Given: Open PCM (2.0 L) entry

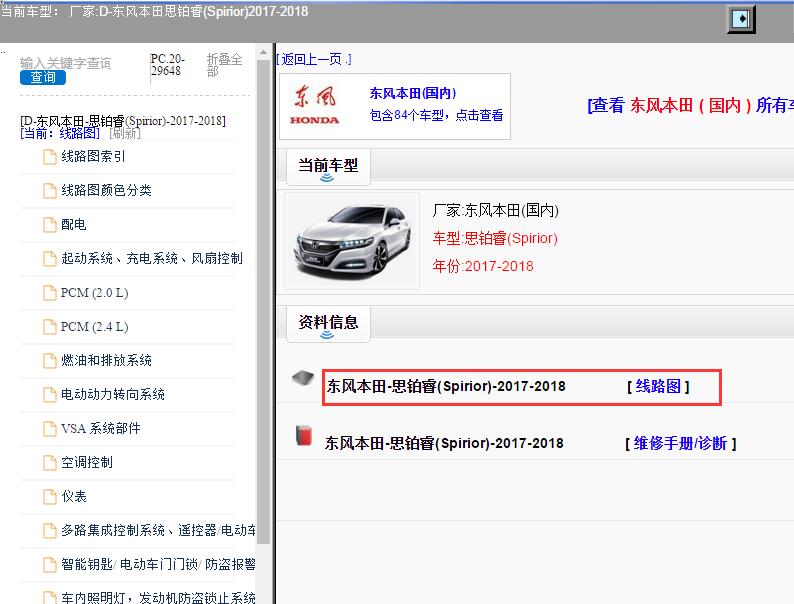Looking at the screenshot, I should (x=95, y=293).
